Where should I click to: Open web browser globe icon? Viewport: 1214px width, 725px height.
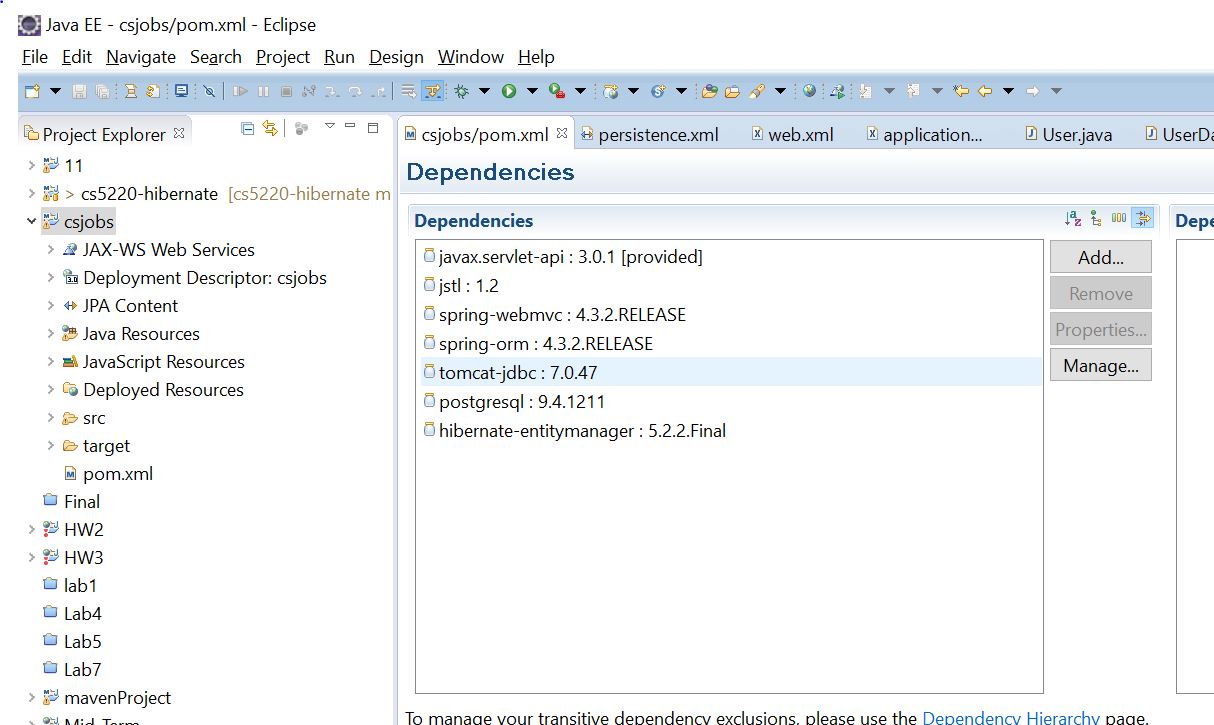click(x=809, y=91)
